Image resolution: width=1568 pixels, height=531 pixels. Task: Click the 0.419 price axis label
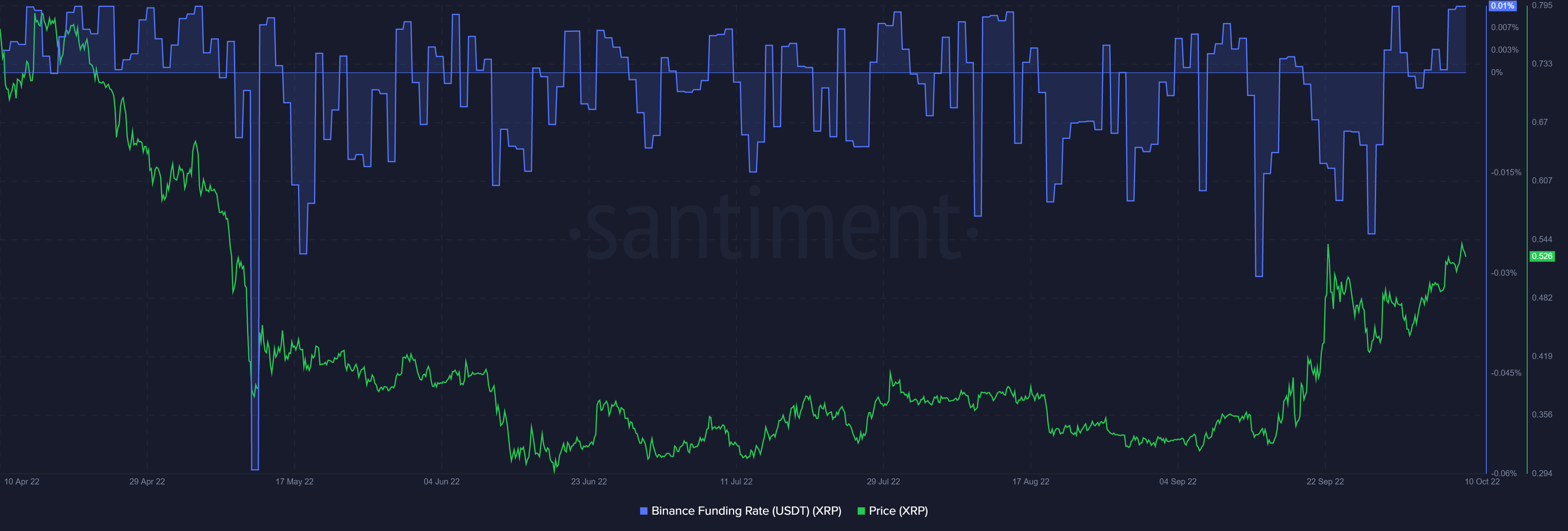(x=1542, y=356)
